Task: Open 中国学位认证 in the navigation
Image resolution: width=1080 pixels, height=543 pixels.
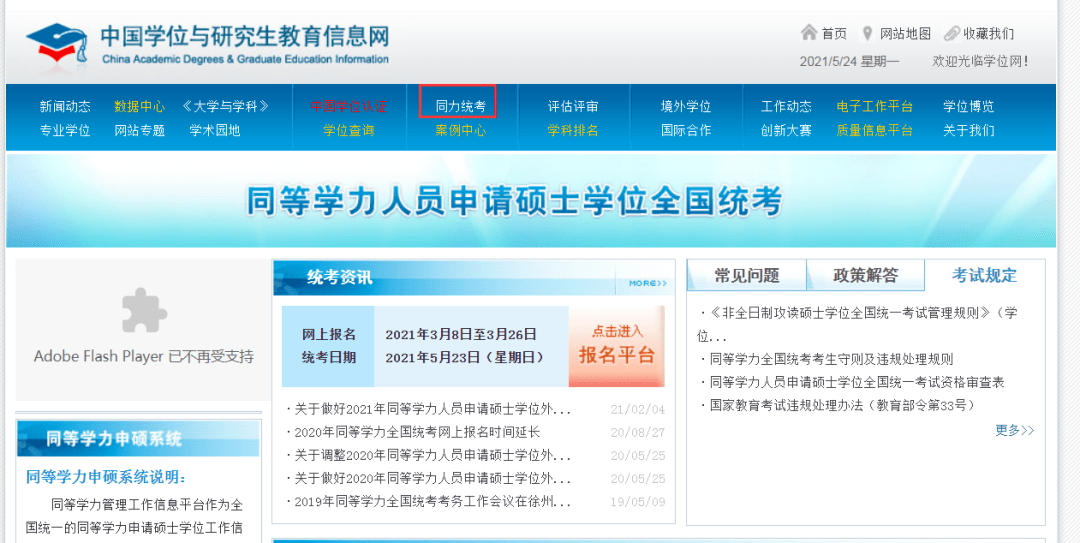Action: tap(349, 107)
